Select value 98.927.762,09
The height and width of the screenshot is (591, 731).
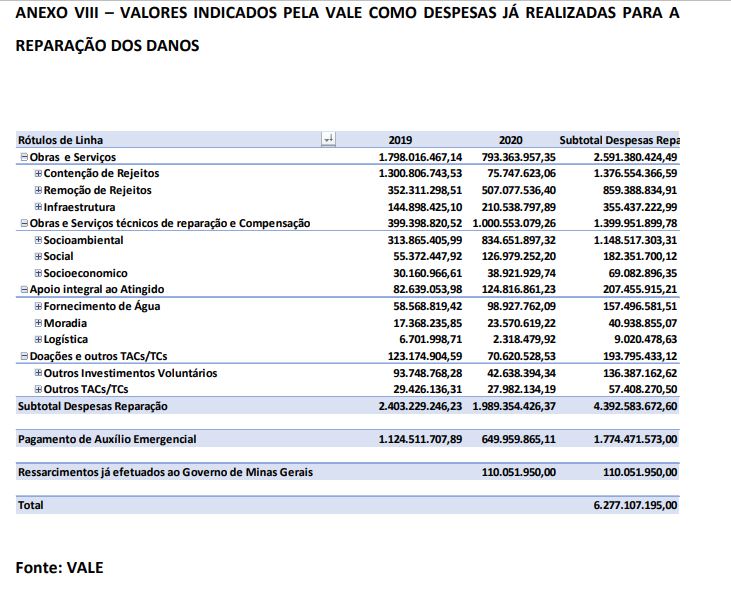(x=522, y=306)
